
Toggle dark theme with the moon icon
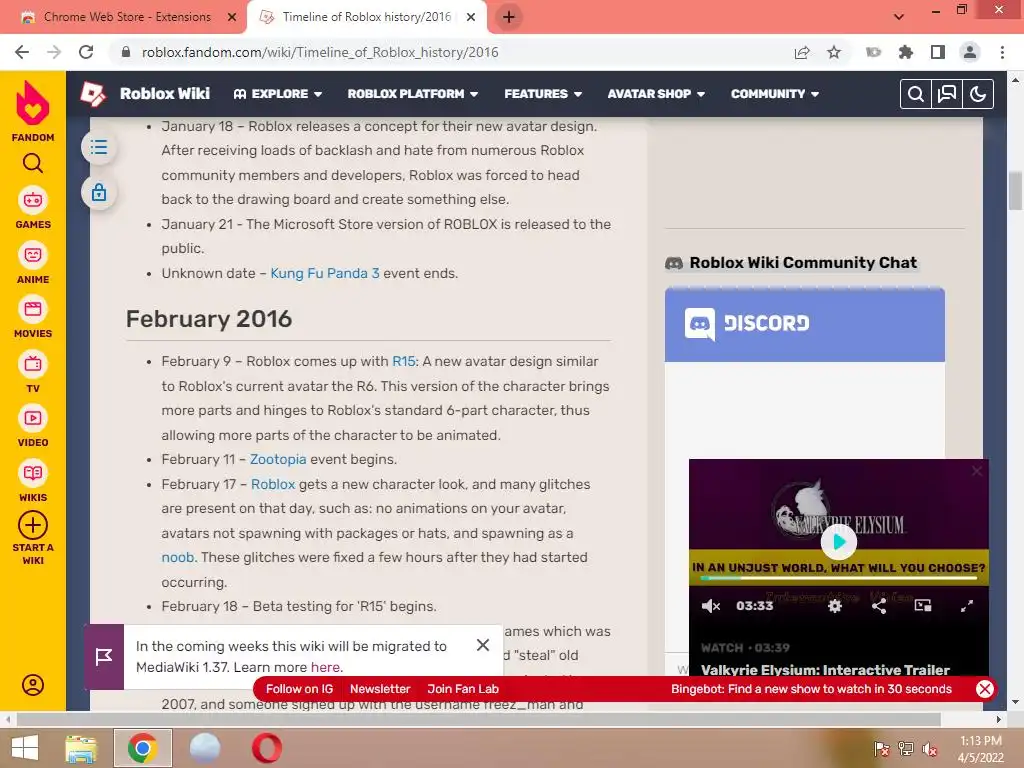click(978, 94)
